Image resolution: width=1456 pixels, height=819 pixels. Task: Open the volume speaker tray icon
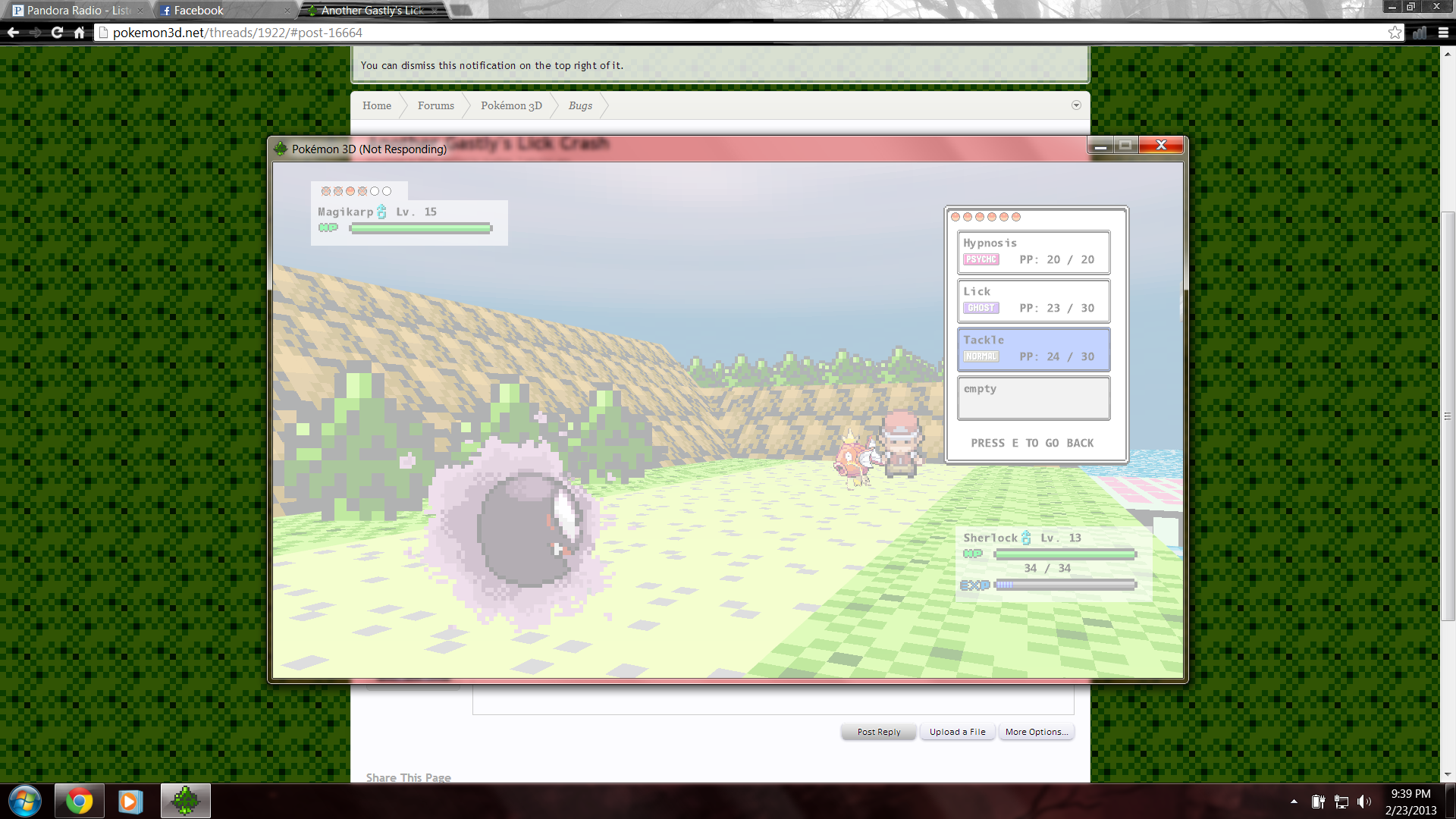pos(1364,802)
